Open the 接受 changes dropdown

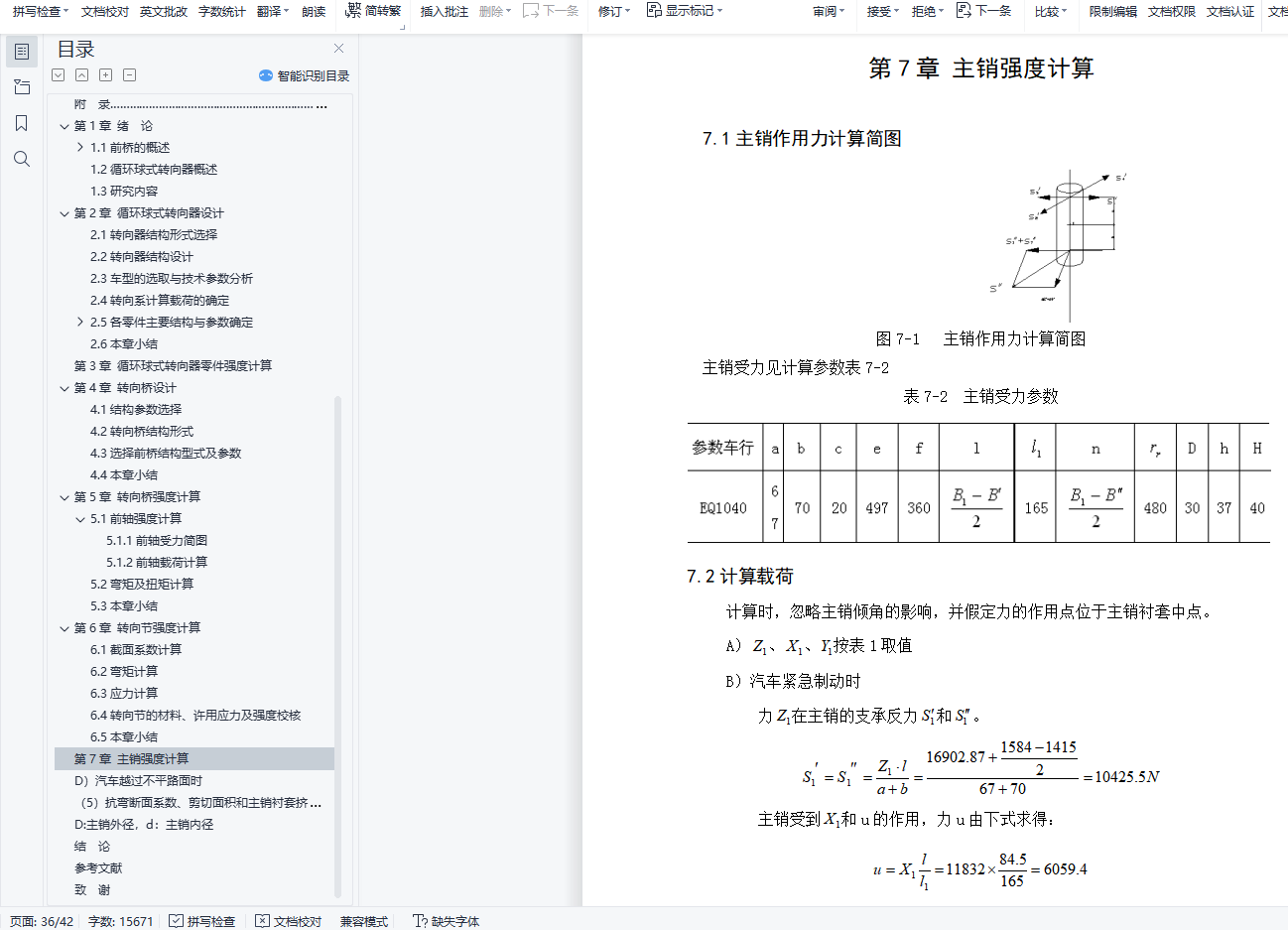point(883,11)
